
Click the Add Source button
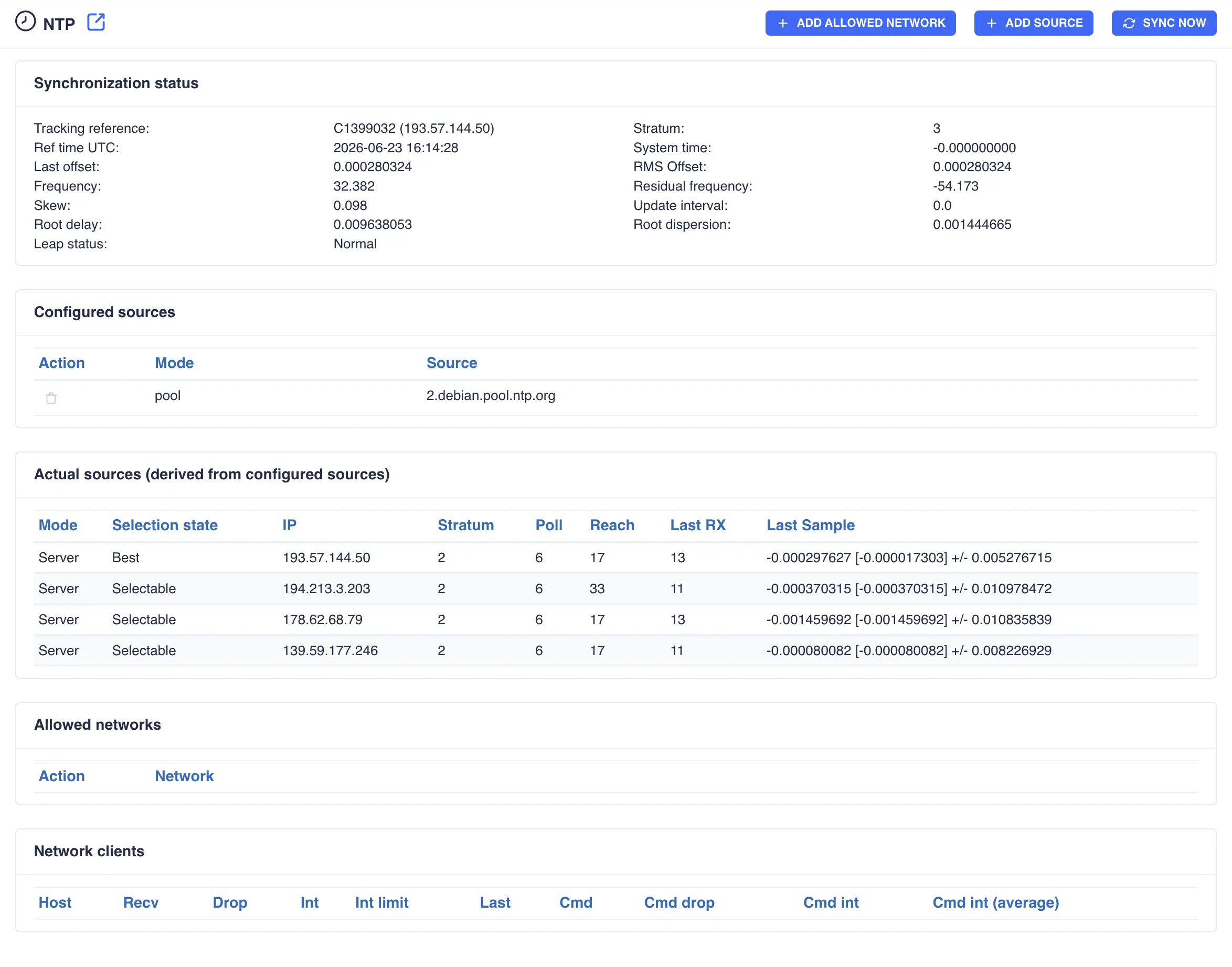click(x=1033, y=23)
